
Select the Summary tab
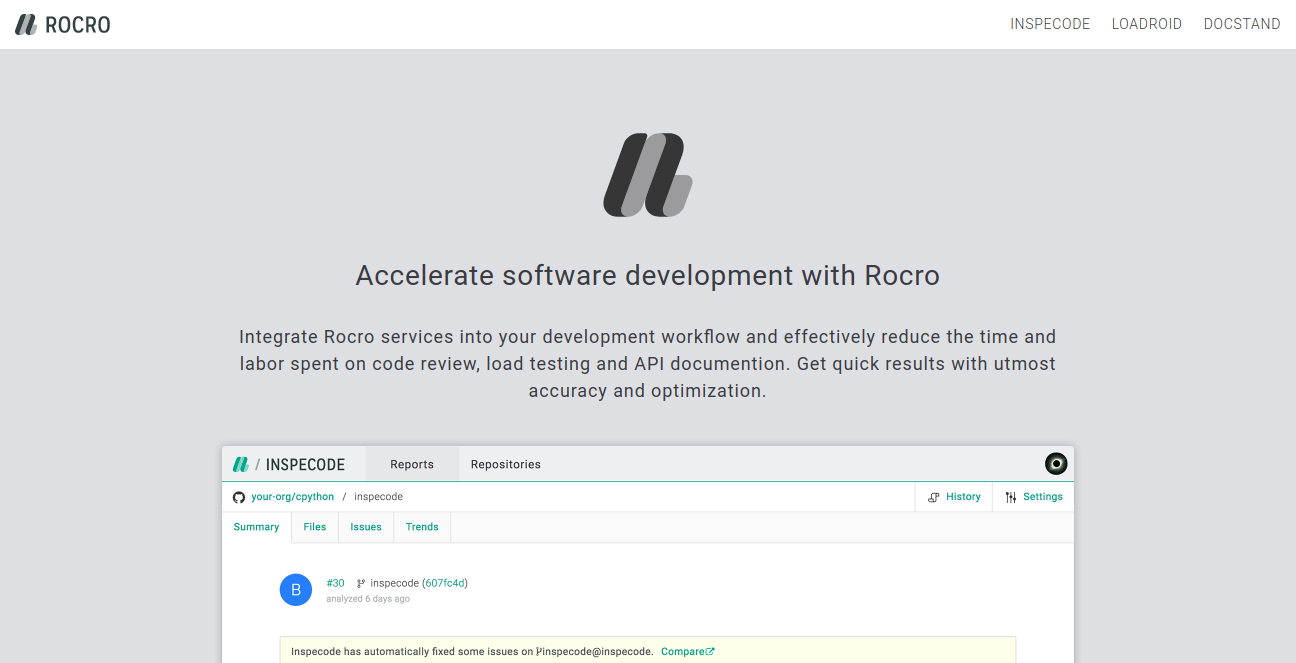pos(256,527)
